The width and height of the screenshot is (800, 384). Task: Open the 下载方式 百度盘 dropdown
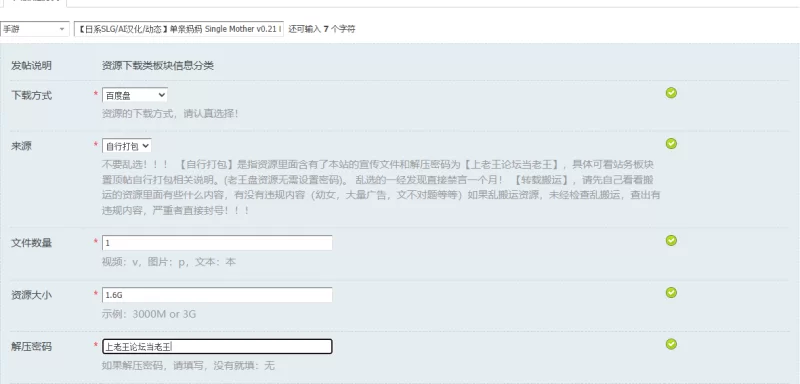click(x=135, y=95)
